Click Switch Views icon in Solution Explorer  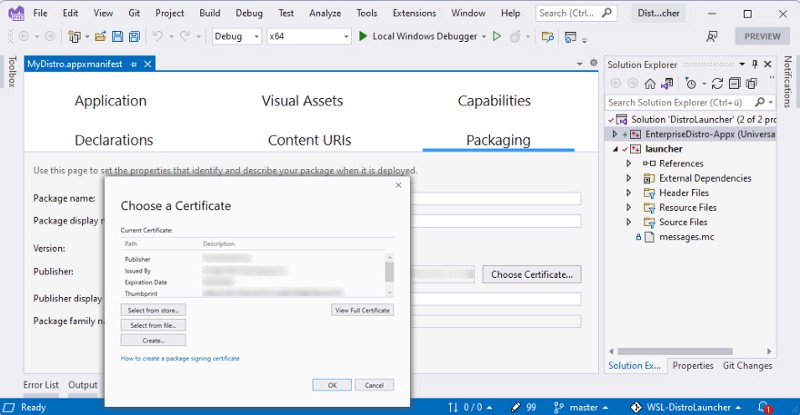click(667, 83)
